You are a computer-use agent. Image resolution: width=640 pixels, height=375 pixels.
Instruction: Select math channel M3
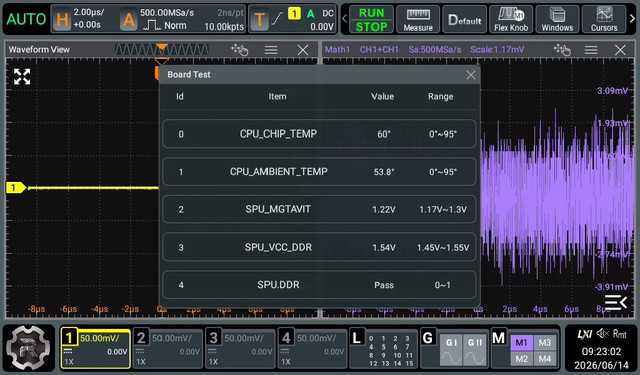pyautogui.click(x=545, y=343)
